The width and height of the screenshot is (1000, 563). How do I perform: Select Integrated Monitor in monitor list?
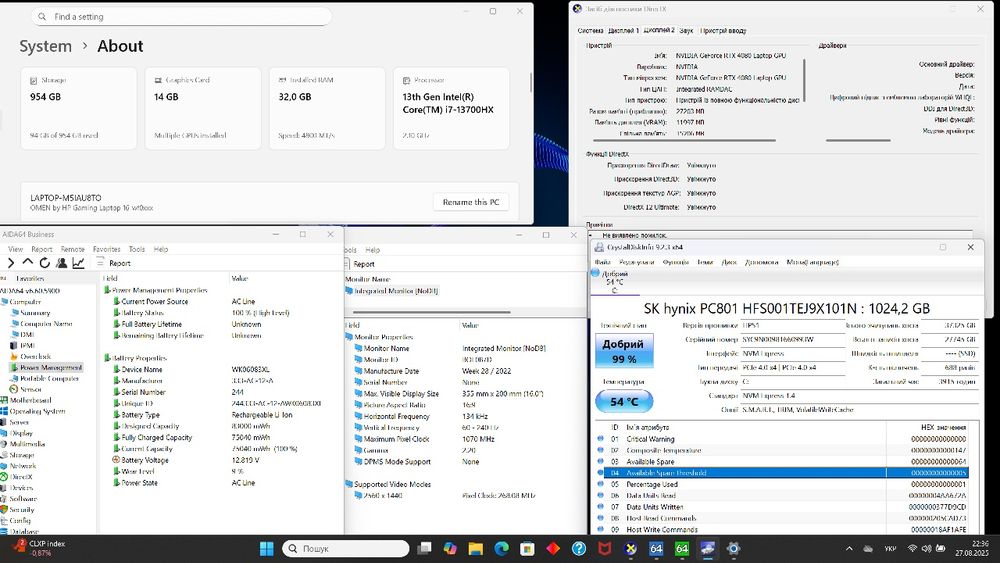tap(392, 291)
